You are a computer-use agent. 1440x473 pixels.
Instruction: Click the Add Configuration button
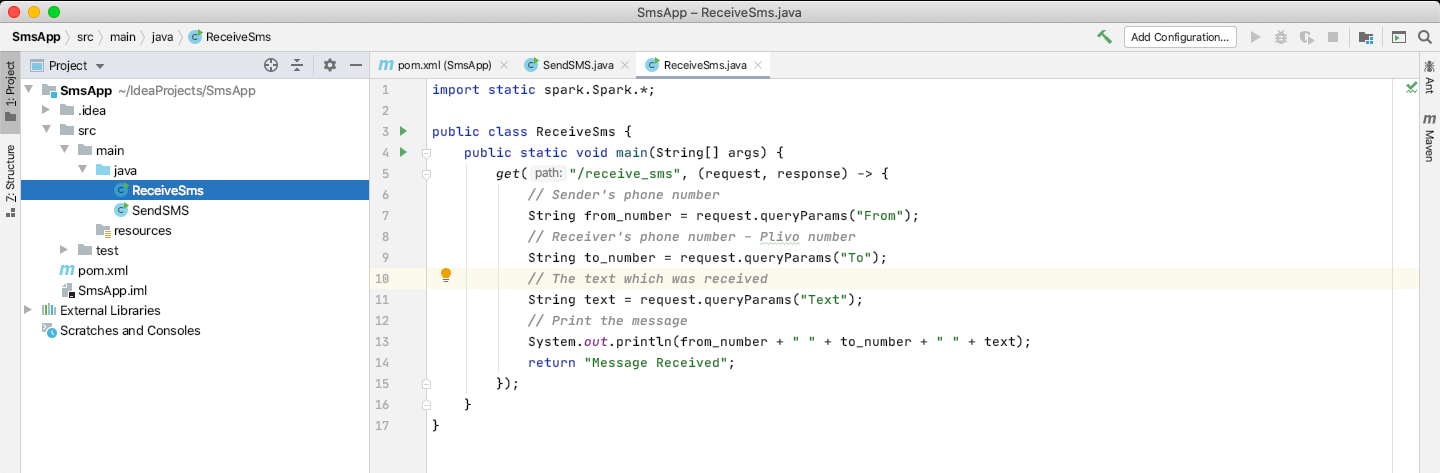pos(1179,37)
